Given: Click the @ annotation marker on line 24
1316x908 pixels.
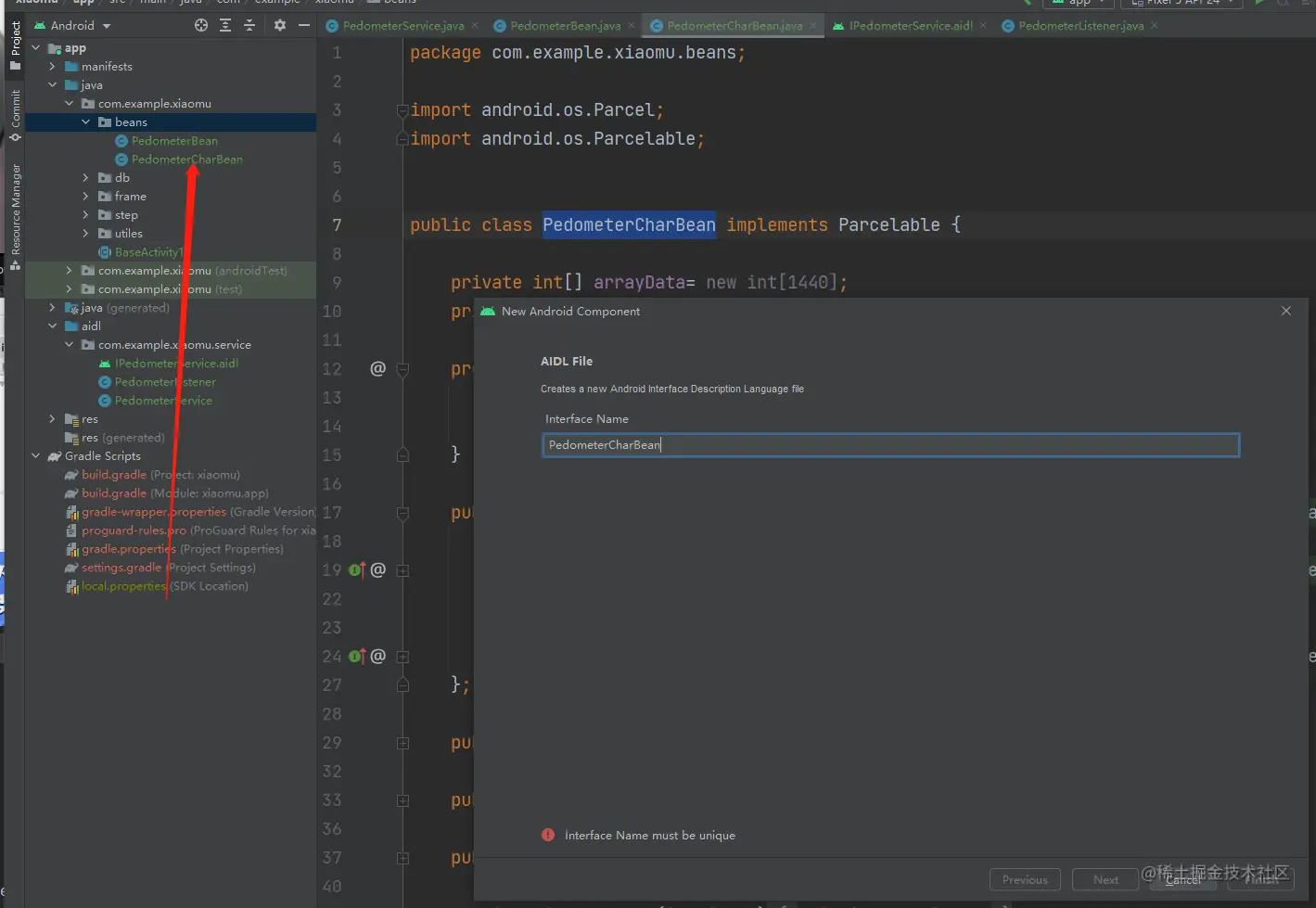Looking at the screenshot, I should tap(377, 656).
